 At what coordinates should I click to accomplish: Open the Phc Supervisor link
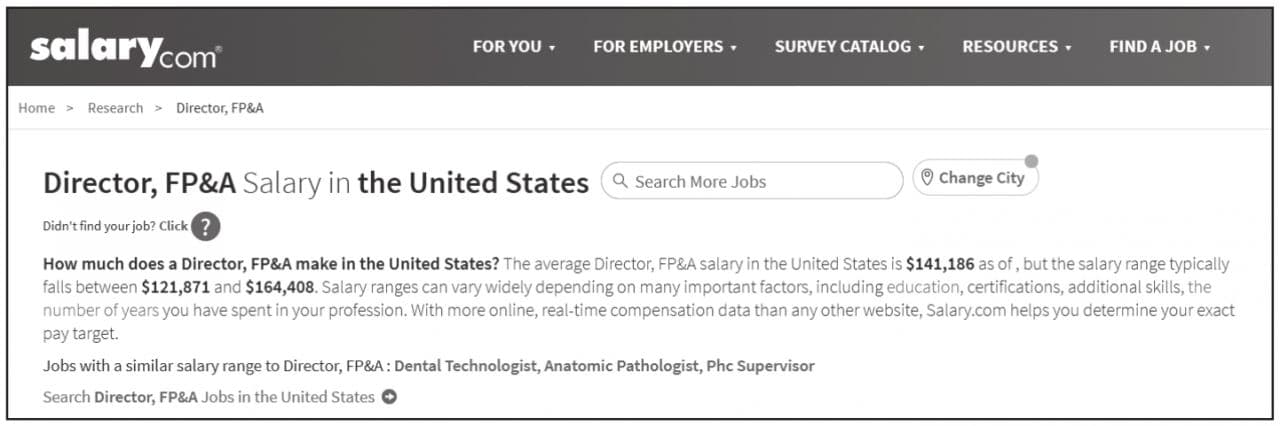point(760,366)
